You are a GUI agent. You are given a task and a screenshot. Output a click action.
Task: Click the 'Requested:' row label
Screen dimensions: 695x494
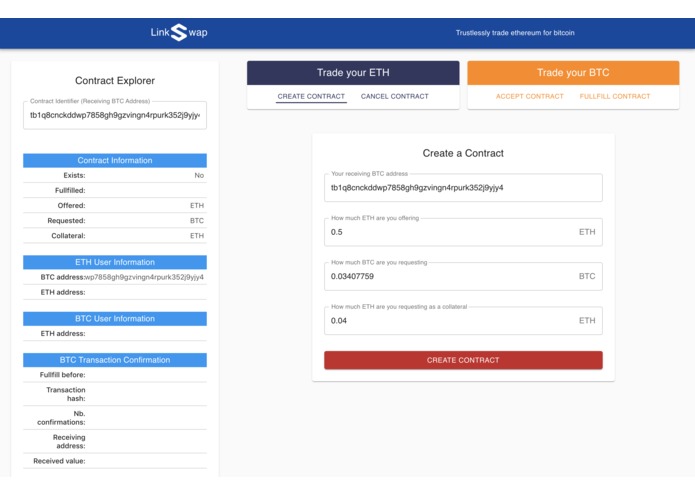click(66, 221)
